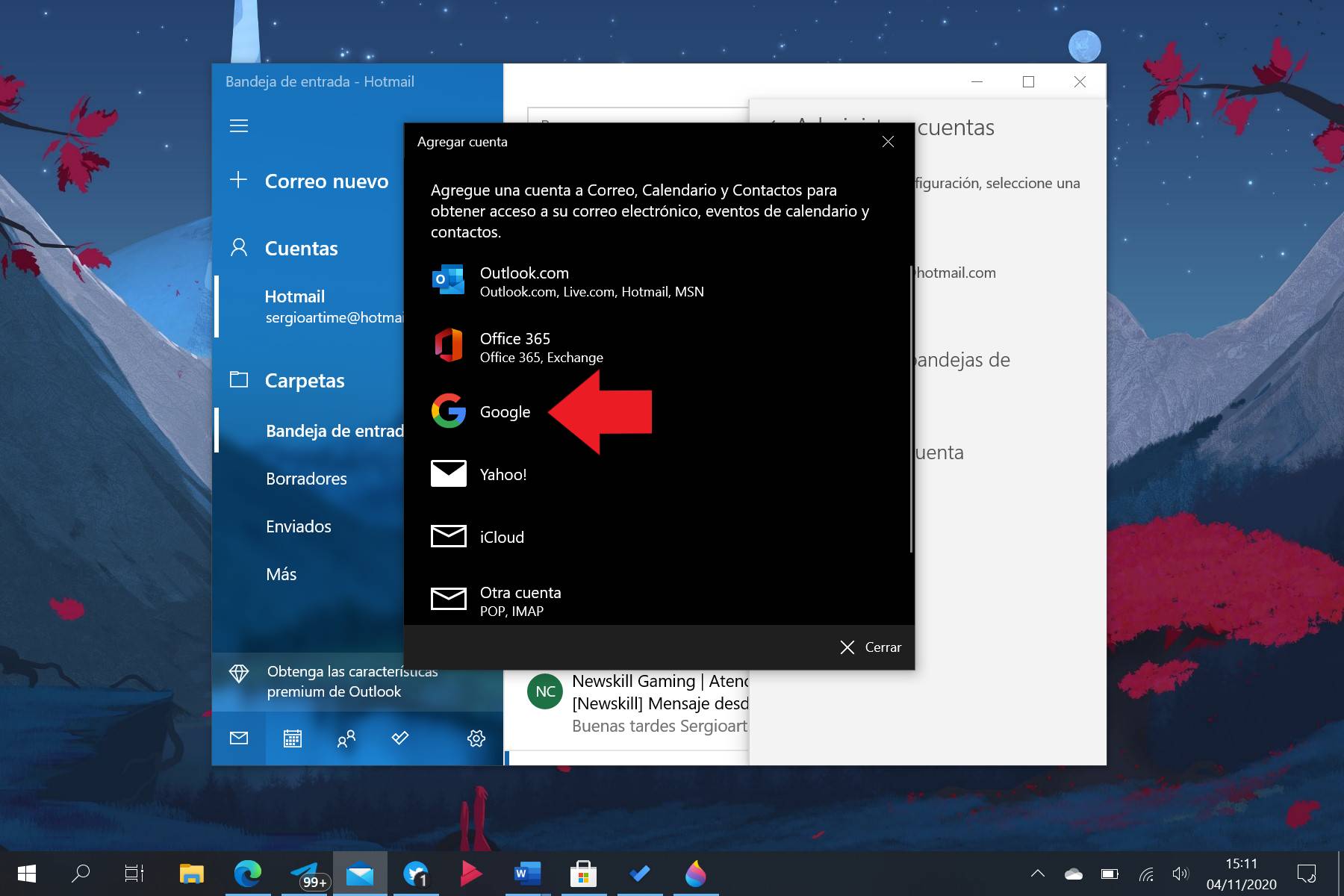Open Mail settings gear
Screen dimensions: 1344x896
[476, 738]
